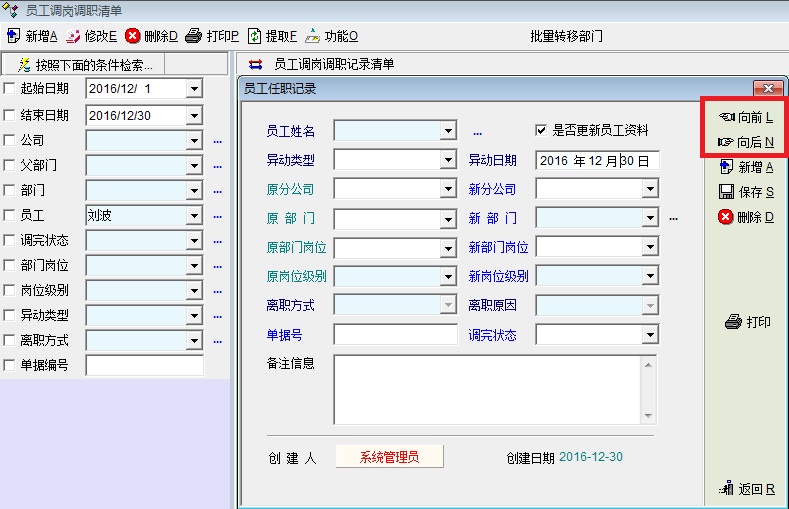
Task: Click the red 删除 D toolbar icon
Action: tap(133, 36)
